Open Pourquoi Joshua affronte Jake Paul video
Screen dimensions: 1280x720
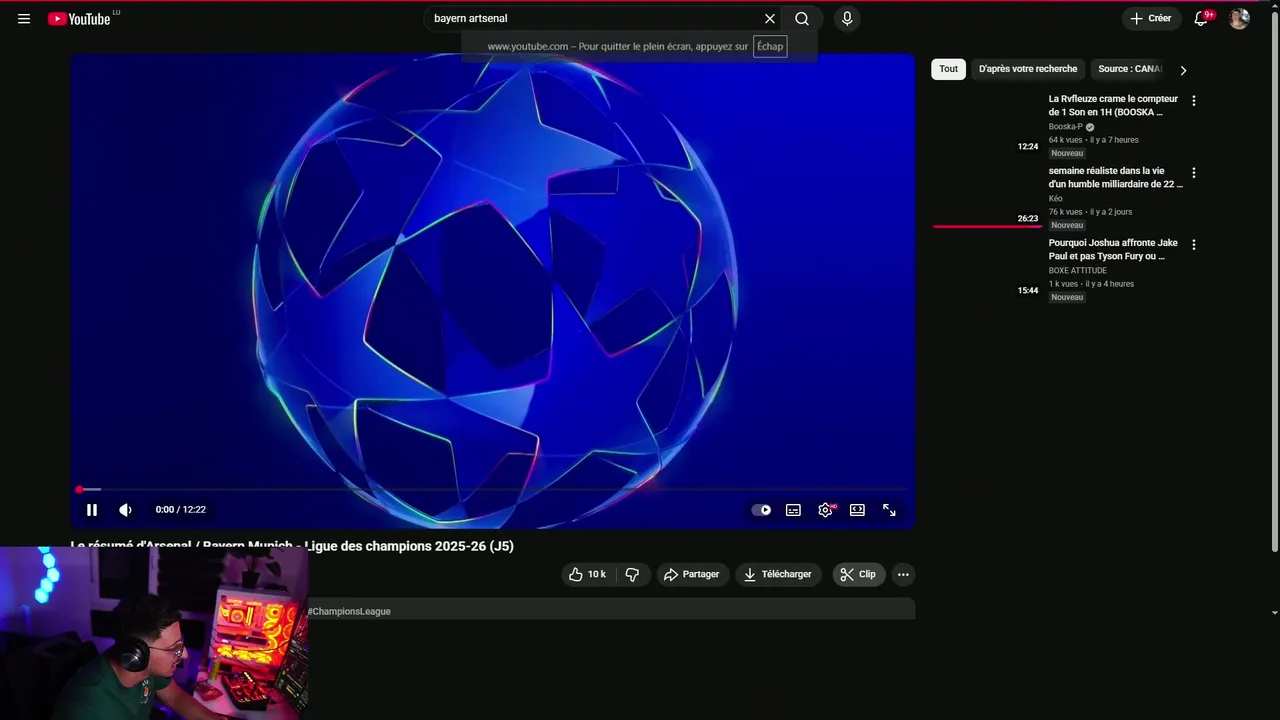click(1113, 249)
